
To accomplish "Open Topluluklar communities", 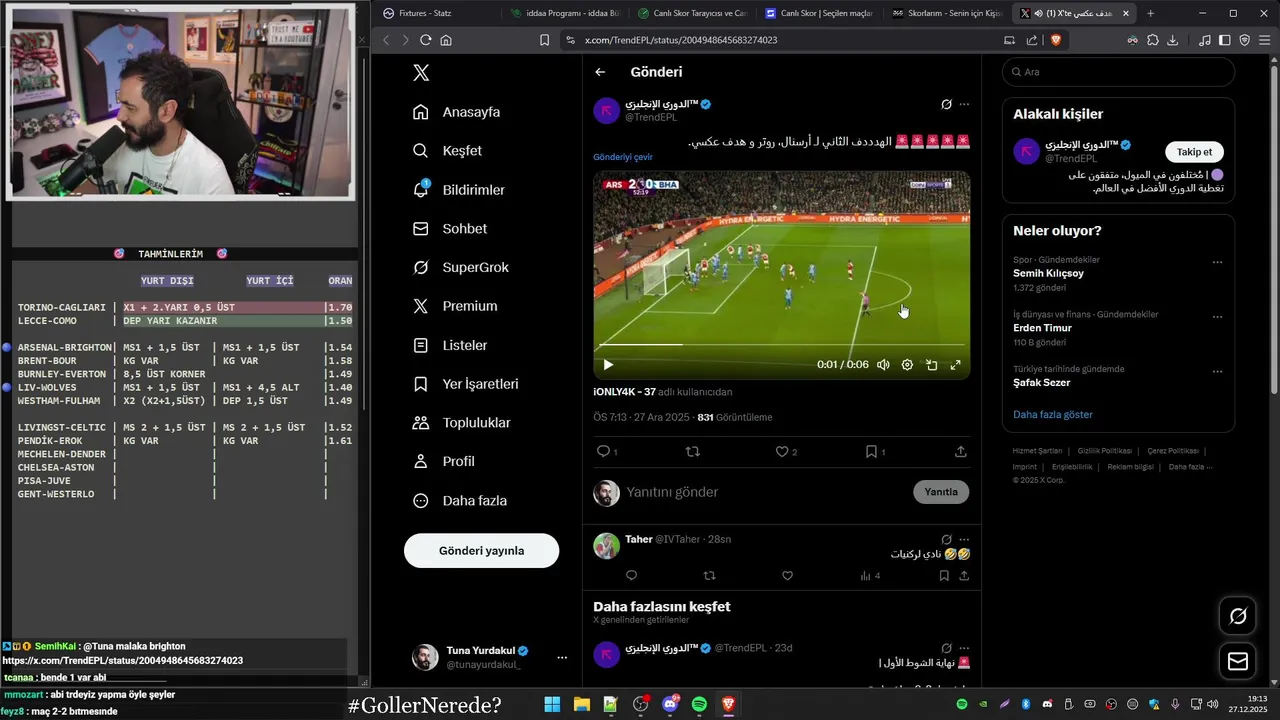I will point(462,423).
